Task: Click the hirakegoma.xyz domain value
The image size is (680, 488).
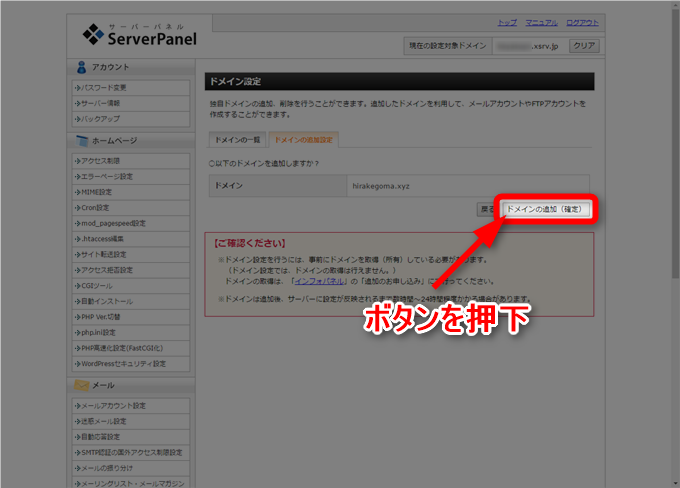Action: click(x=381, y=186)
